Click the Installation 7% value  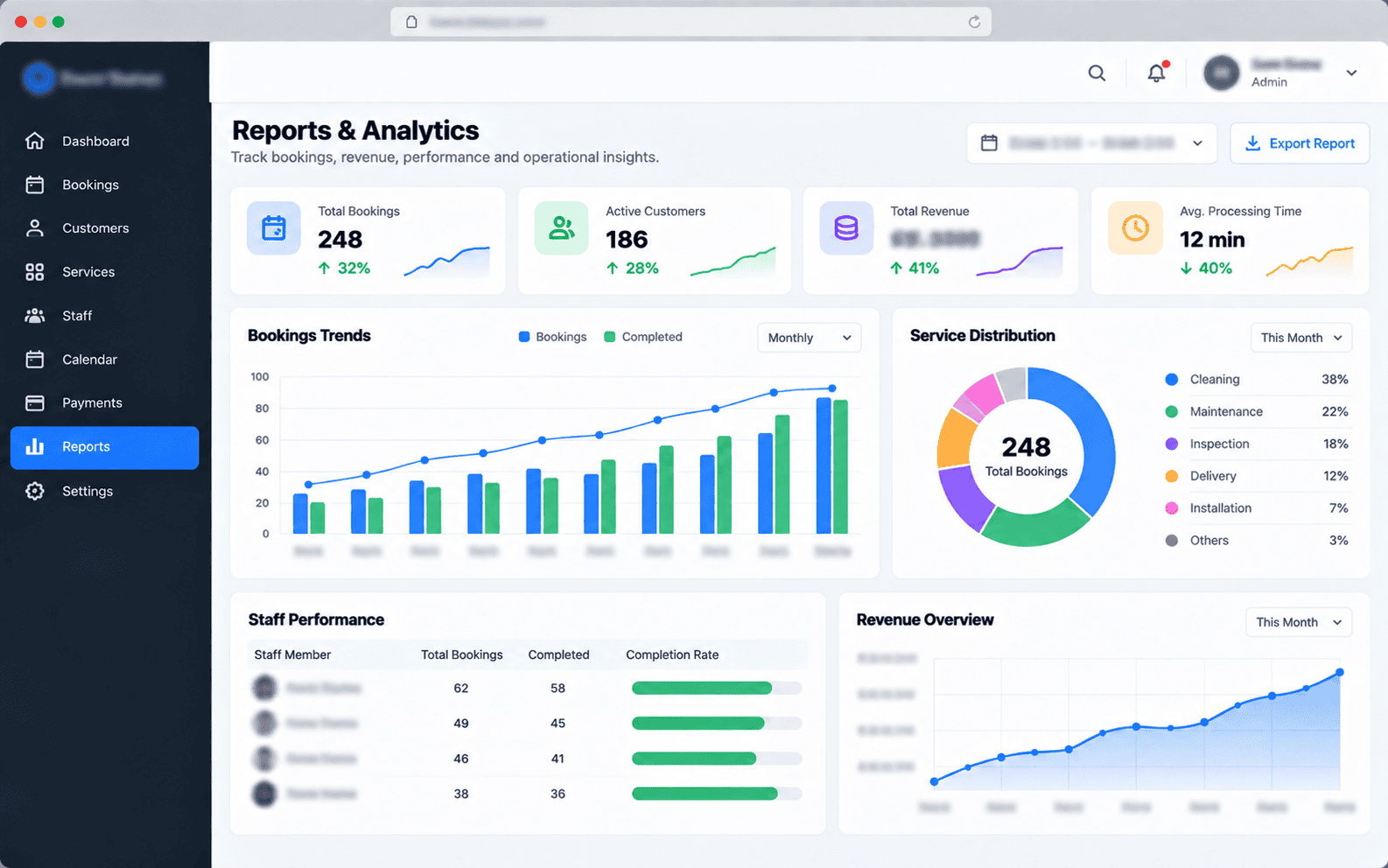click(x=1339, y=508)
